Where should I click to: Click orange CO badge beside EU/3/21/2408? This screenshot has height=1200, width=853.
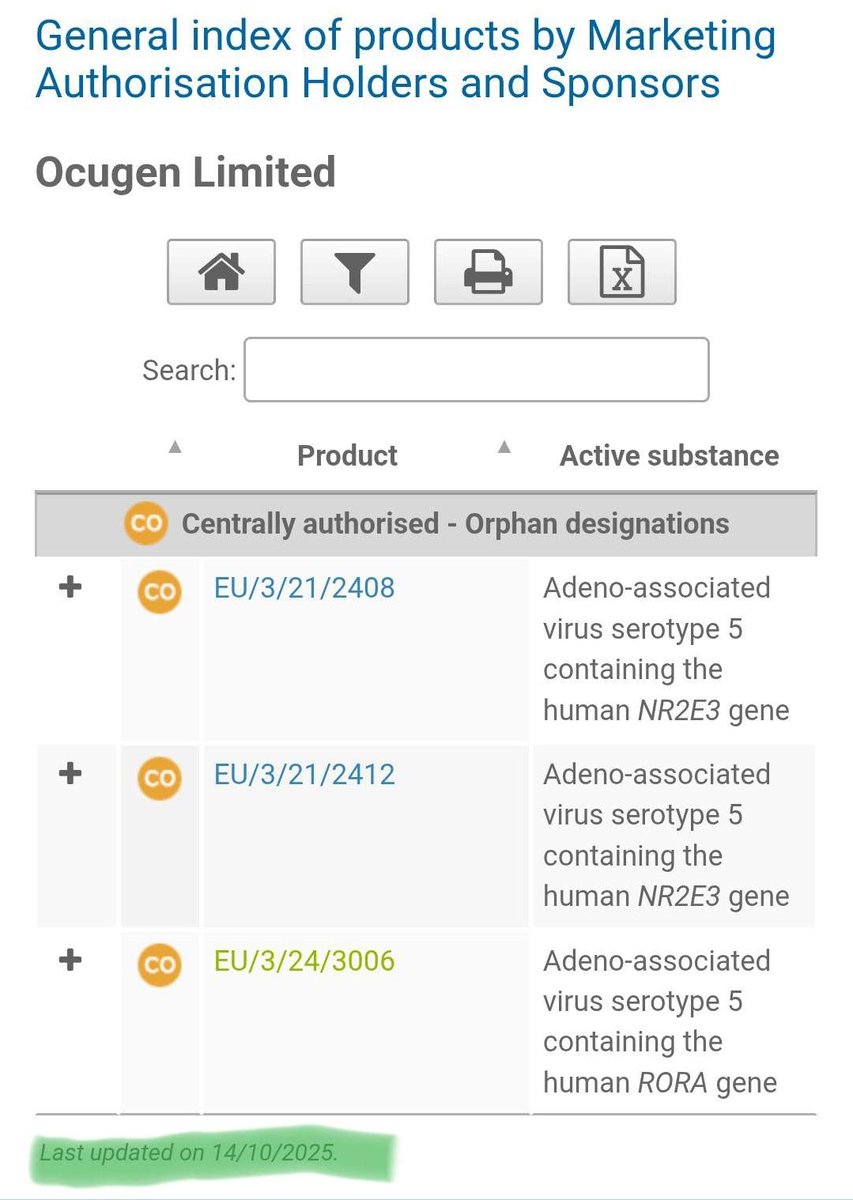click(x=158, y=591)
